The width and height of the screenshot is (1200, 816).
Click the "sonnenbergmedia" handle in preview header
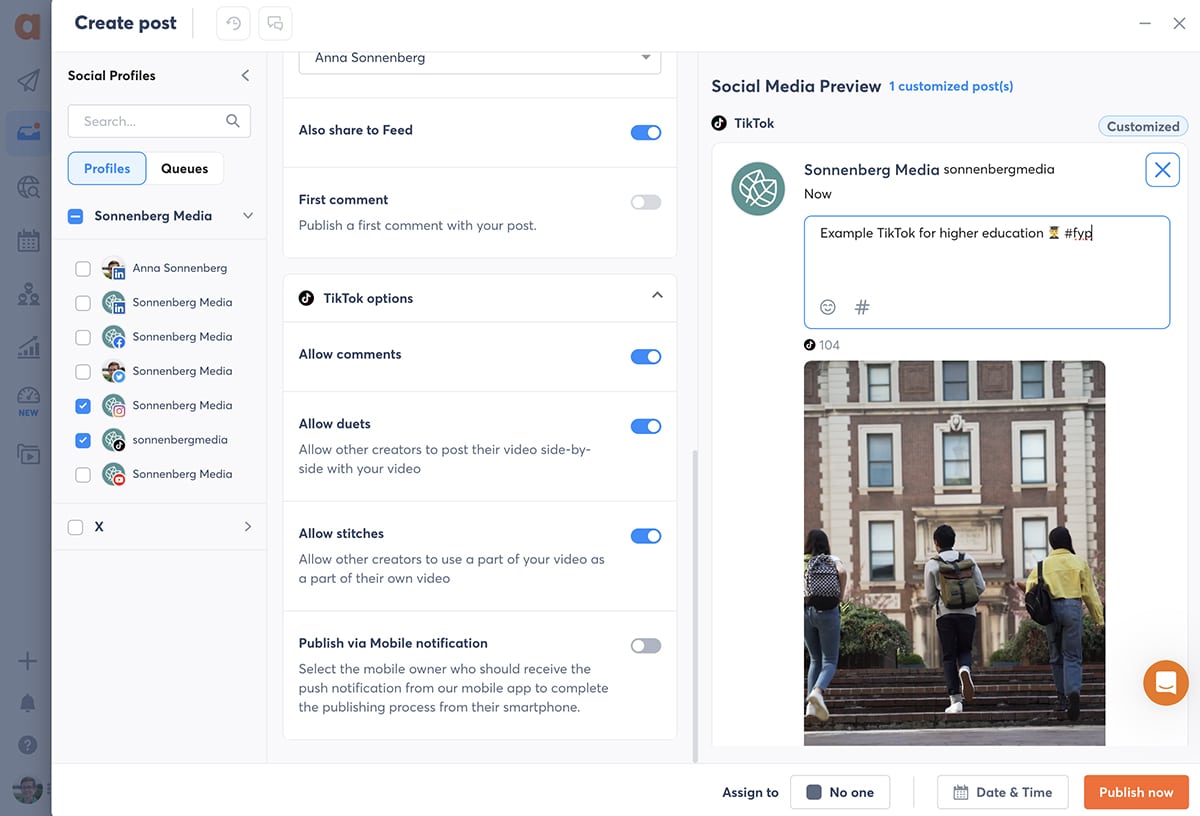coord(999,170)
